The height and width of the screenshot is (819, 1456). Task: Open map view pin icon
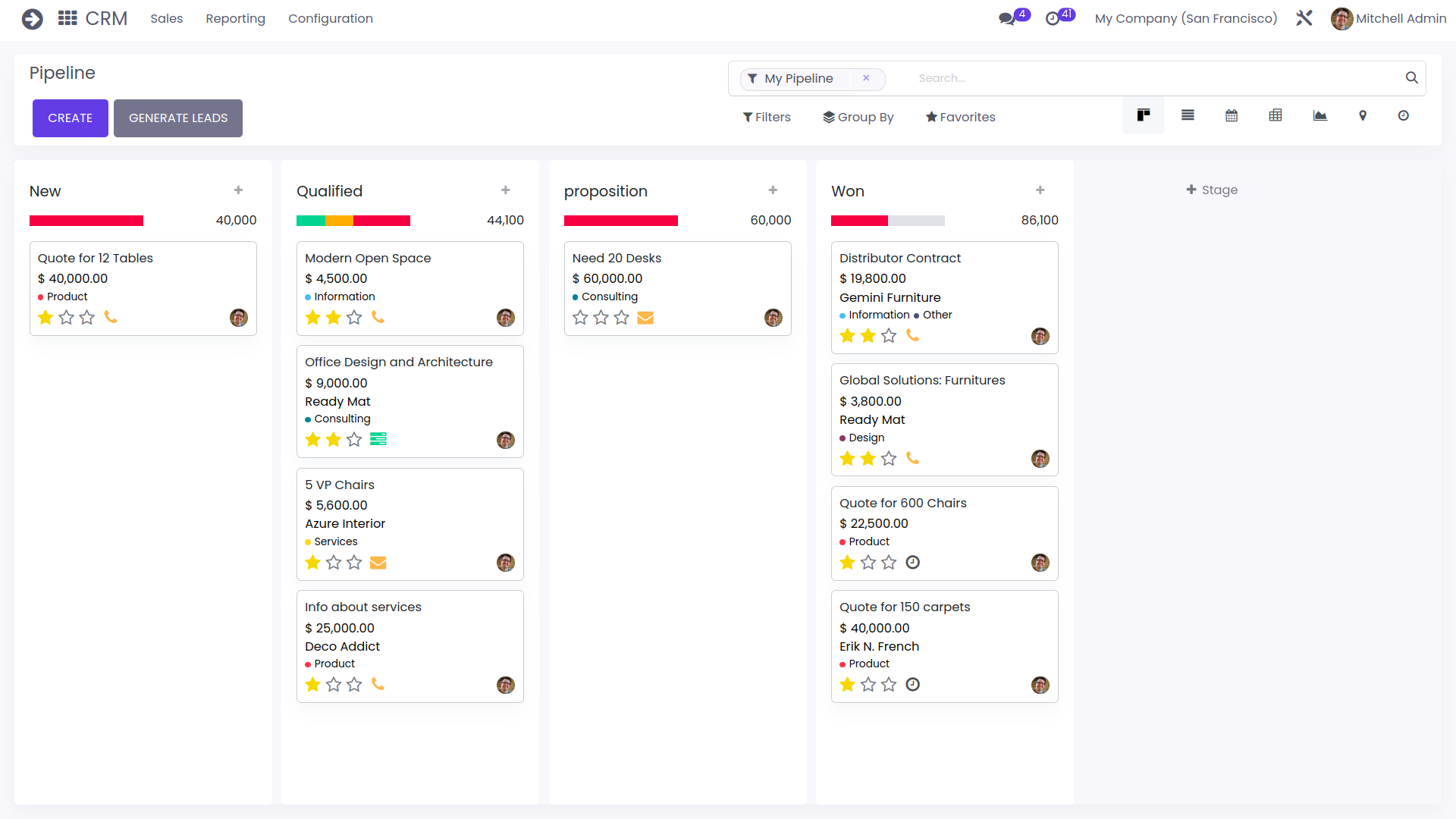[x=1363, y=115]
